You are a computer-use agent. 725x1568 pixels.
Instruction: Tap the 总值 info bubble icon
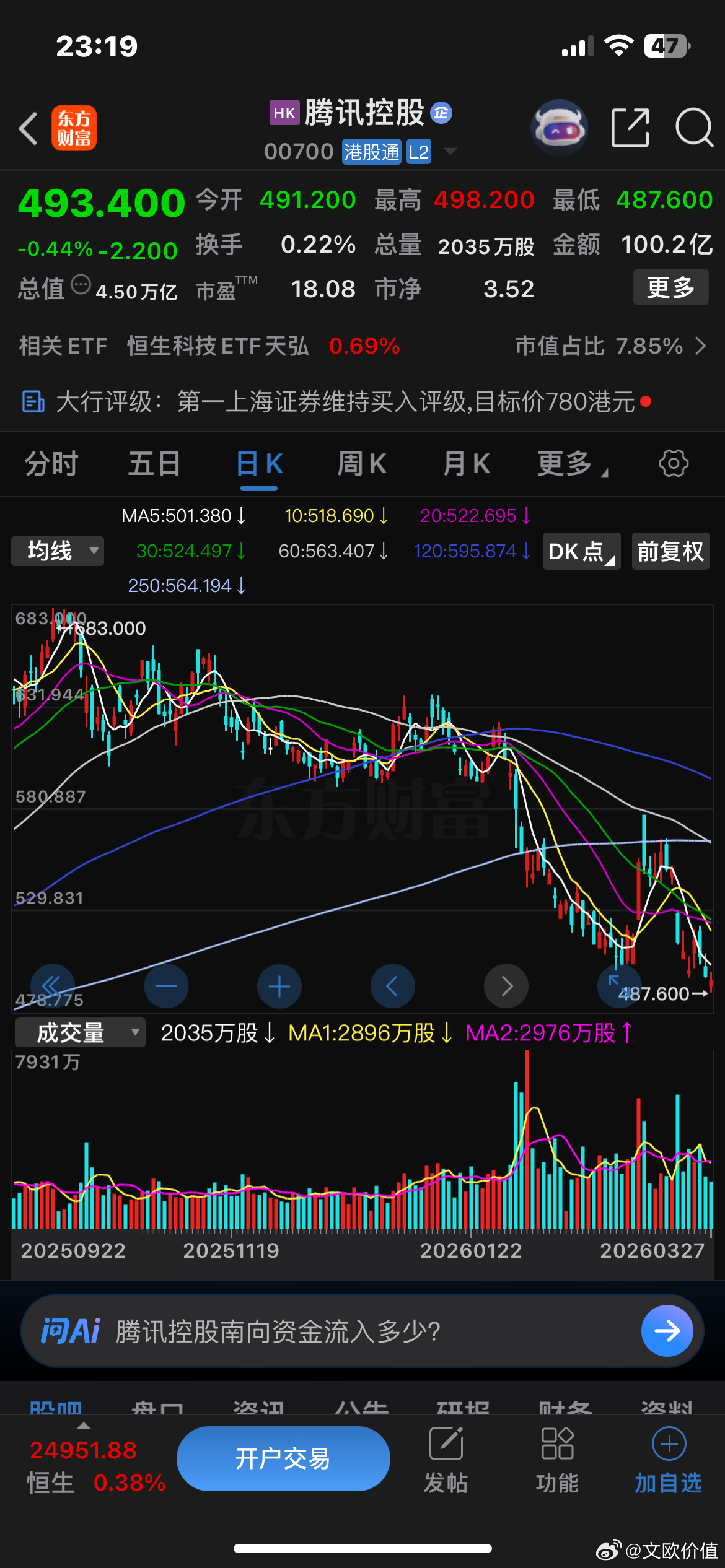pyautogui.click(x=81, y=285)
